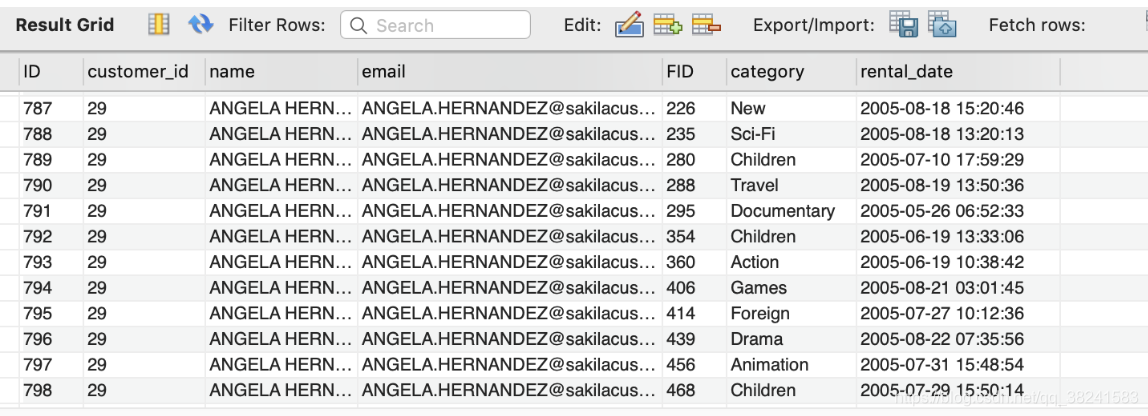Image resolution: width=1148 pixels, height=416 pixels.
Task: Select FID cell 295
Action: [694, 211]
